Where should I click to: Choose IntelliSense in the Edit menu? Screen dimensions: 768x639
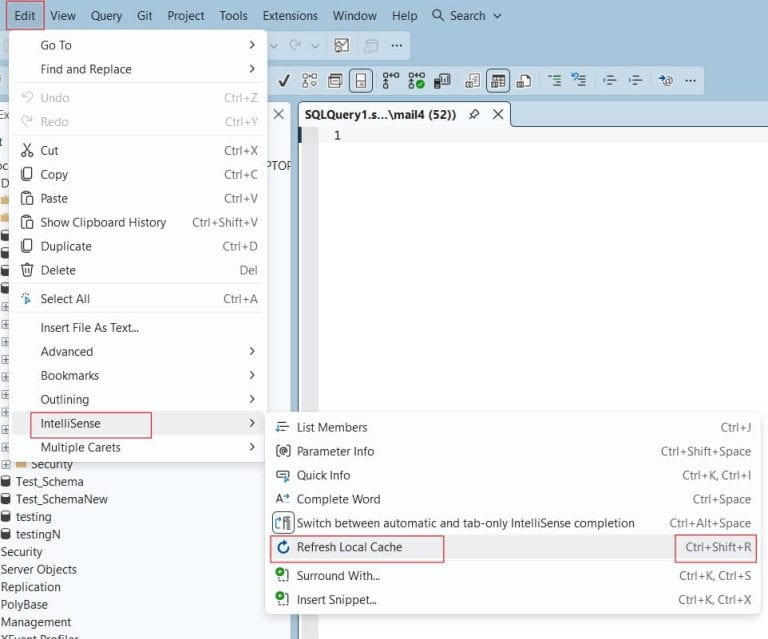pos(138,424)
